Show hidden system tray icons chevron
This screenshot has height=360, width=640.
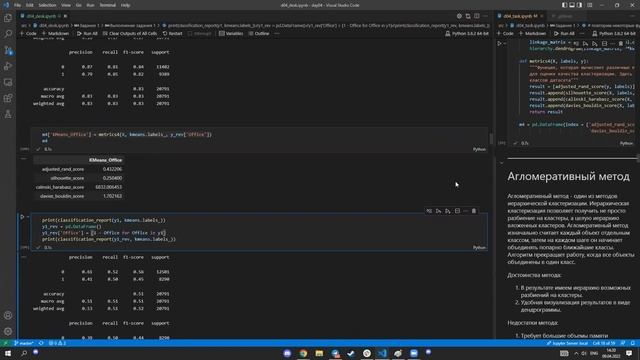[576, 353]
